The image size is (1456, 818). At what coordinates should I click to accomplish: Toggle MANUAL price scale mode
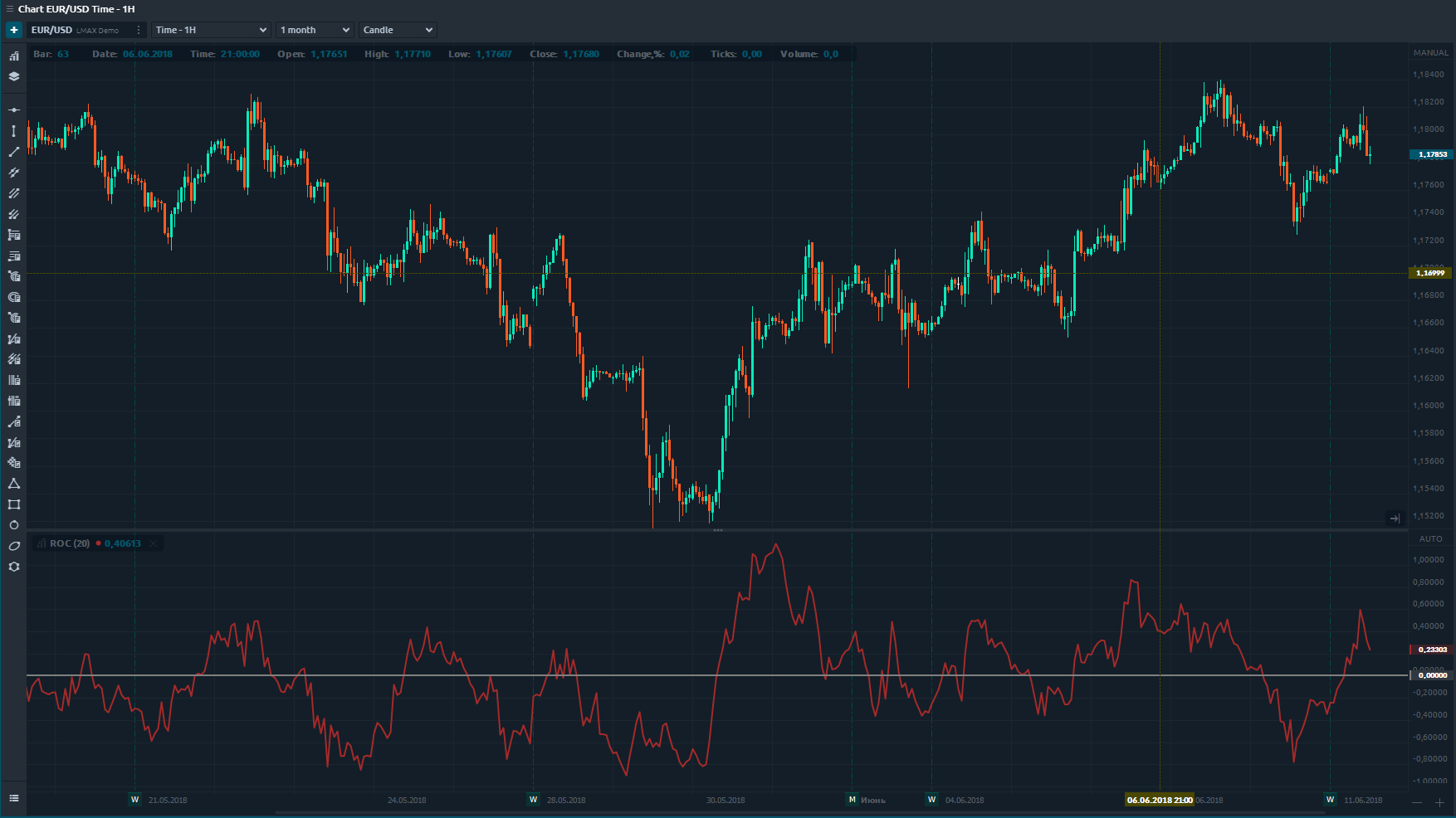(1430, 53)
